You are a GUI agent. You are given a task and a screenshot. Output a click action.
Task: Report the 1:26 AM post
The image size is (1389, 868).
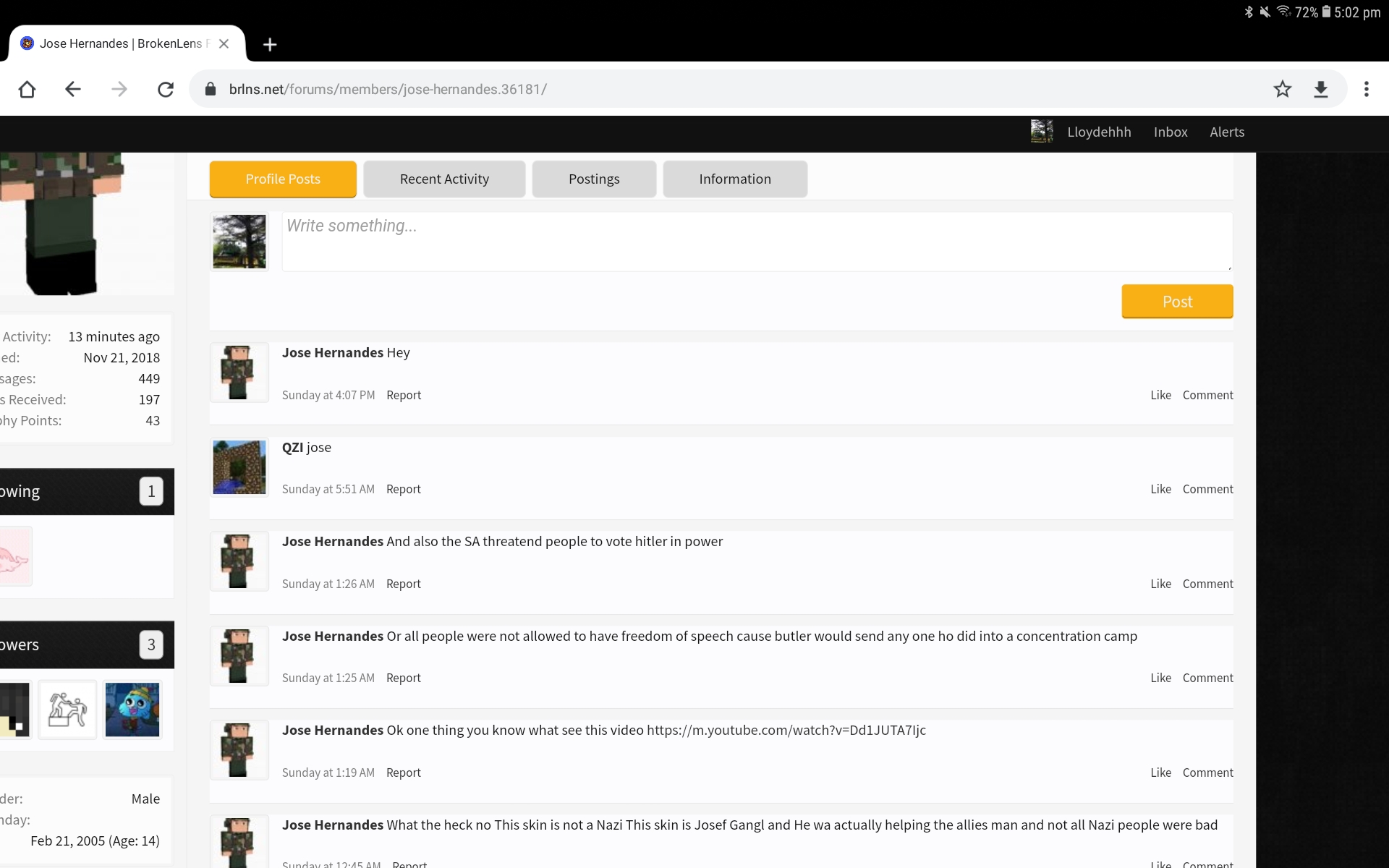tap(404, 584)
